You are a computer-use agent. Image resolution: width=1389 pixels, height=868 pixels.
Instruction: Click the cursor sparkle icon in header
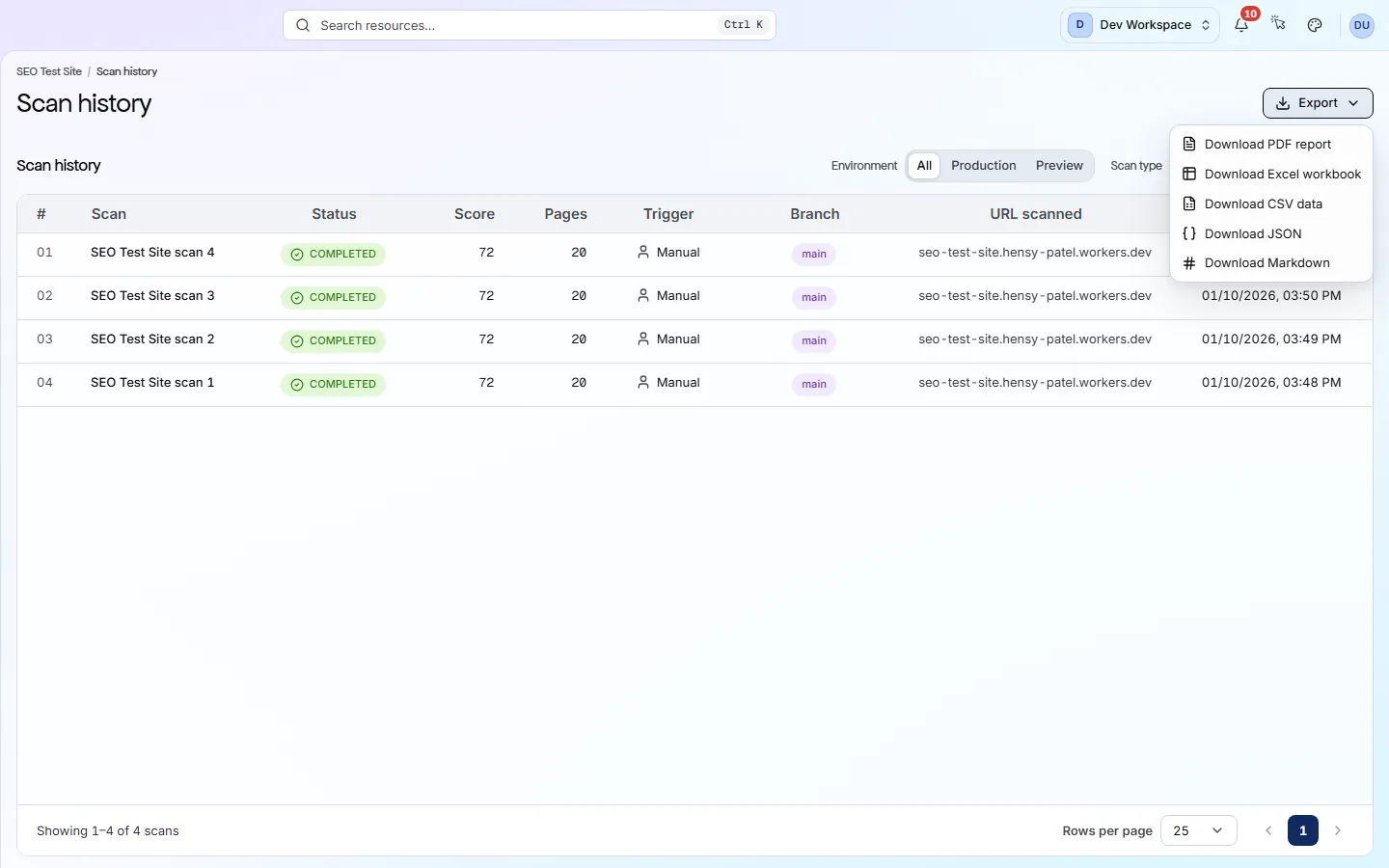point(1278,25)
